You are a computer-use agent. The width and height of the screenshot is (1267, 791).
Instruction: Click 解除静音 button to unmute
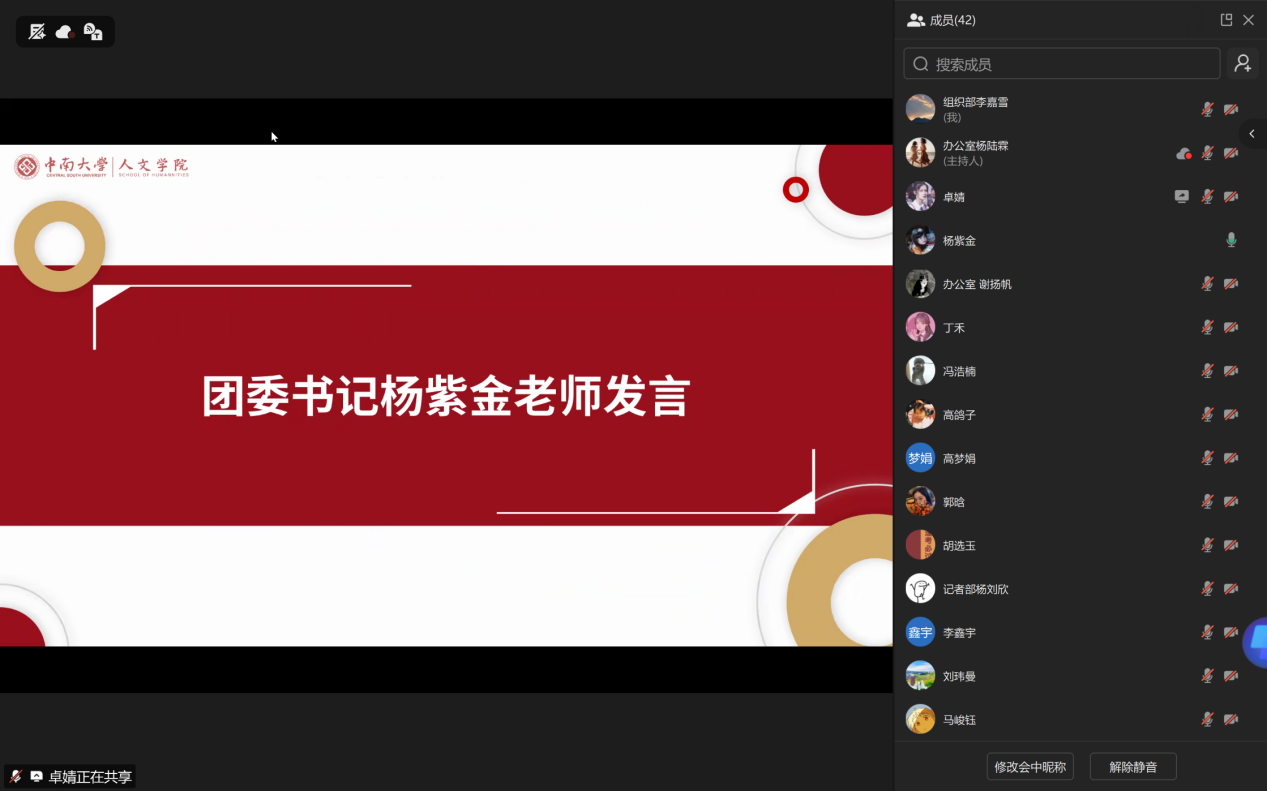coord(1132,767)
